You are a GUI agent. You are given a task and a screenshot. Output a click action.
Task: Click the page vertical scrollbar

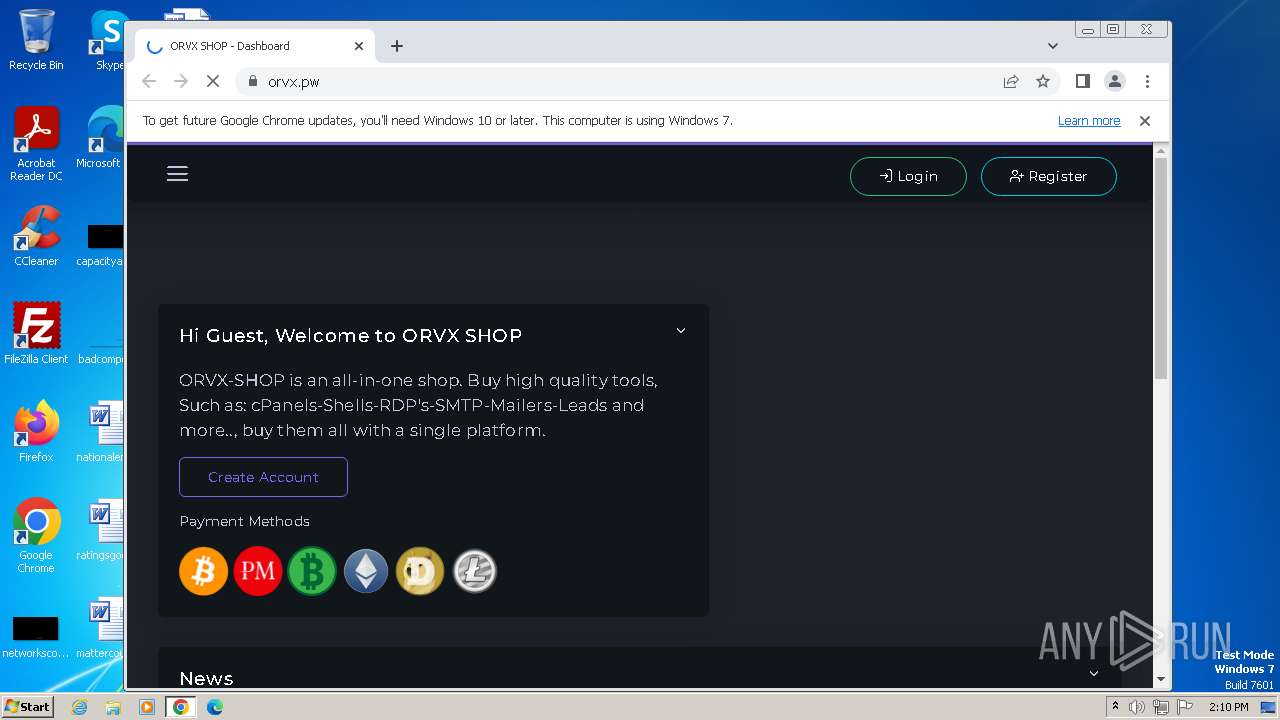(1161, 267)
